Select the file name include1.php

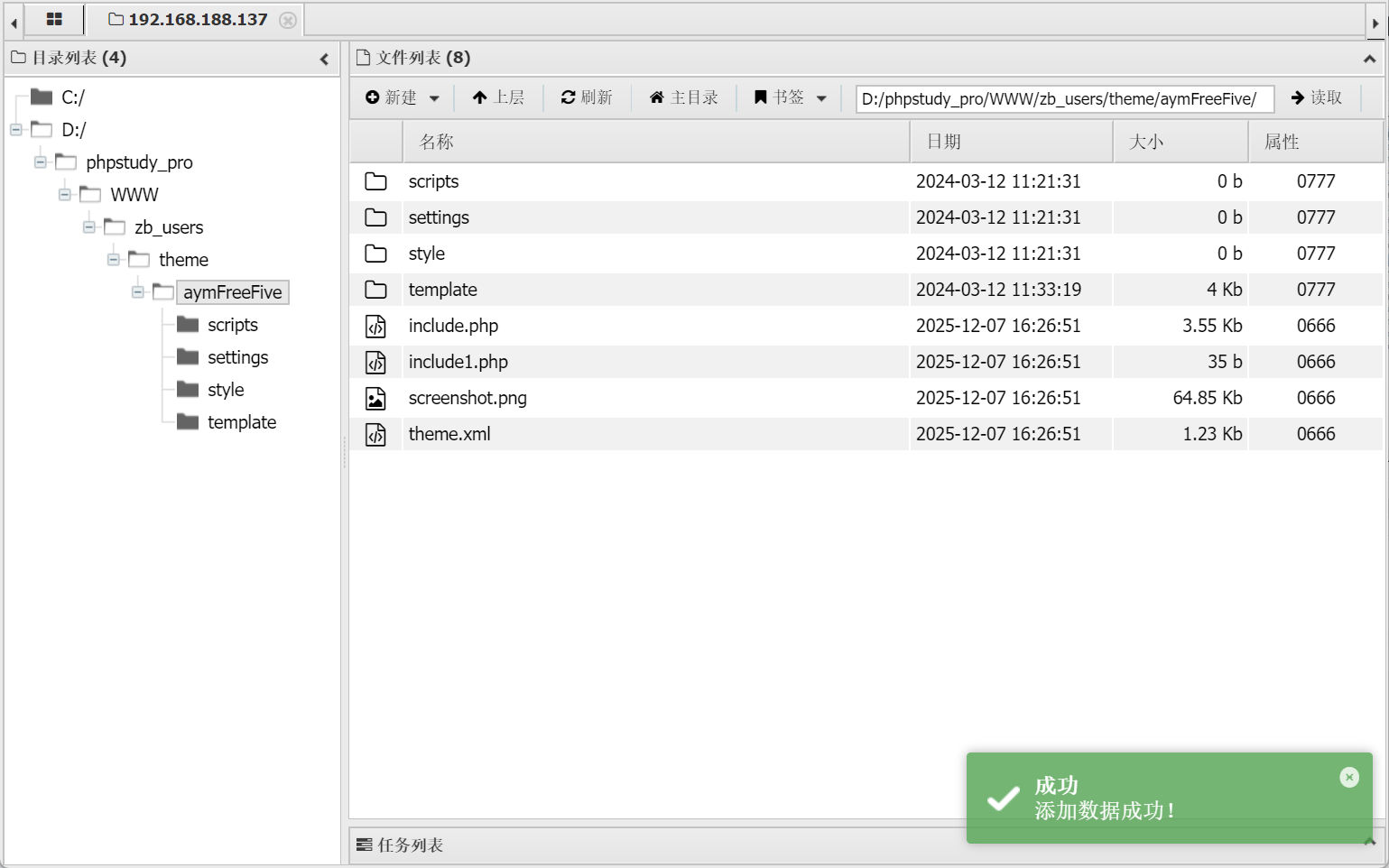point(458,362)
